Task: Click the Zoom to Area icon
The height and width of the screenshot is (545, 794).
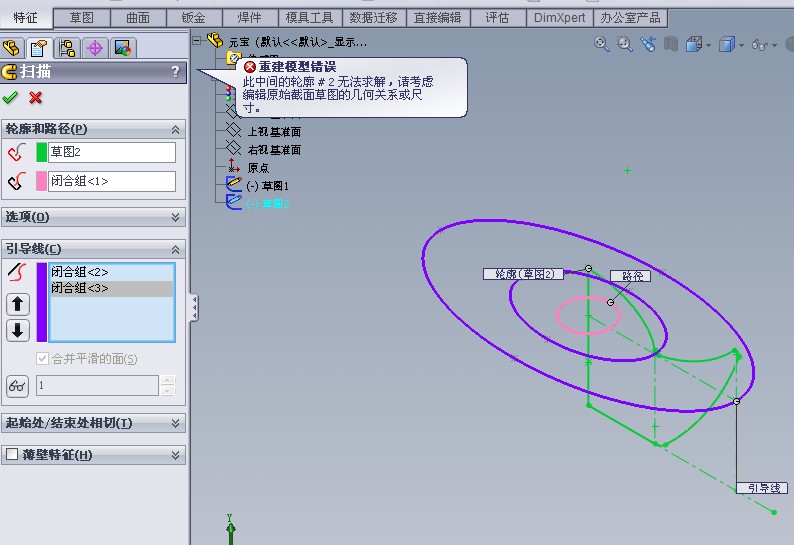Action: 624,45
